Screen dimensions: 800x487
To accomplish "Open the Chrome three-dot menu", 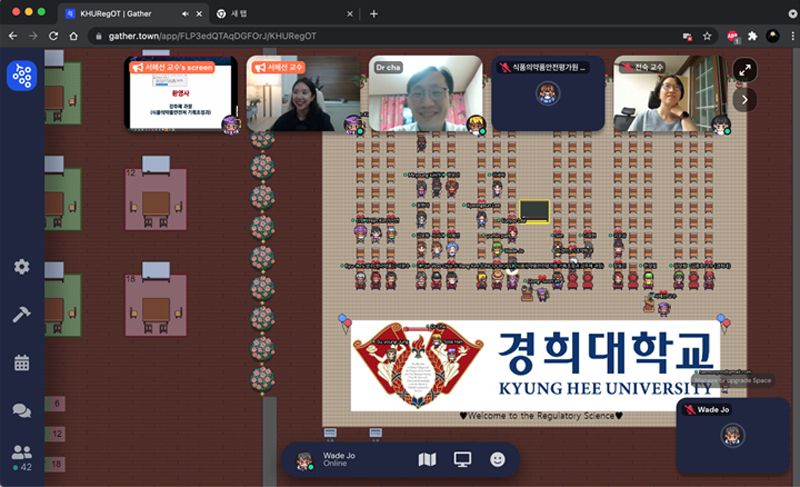I will pyautogui.click(x=792, y=36).
